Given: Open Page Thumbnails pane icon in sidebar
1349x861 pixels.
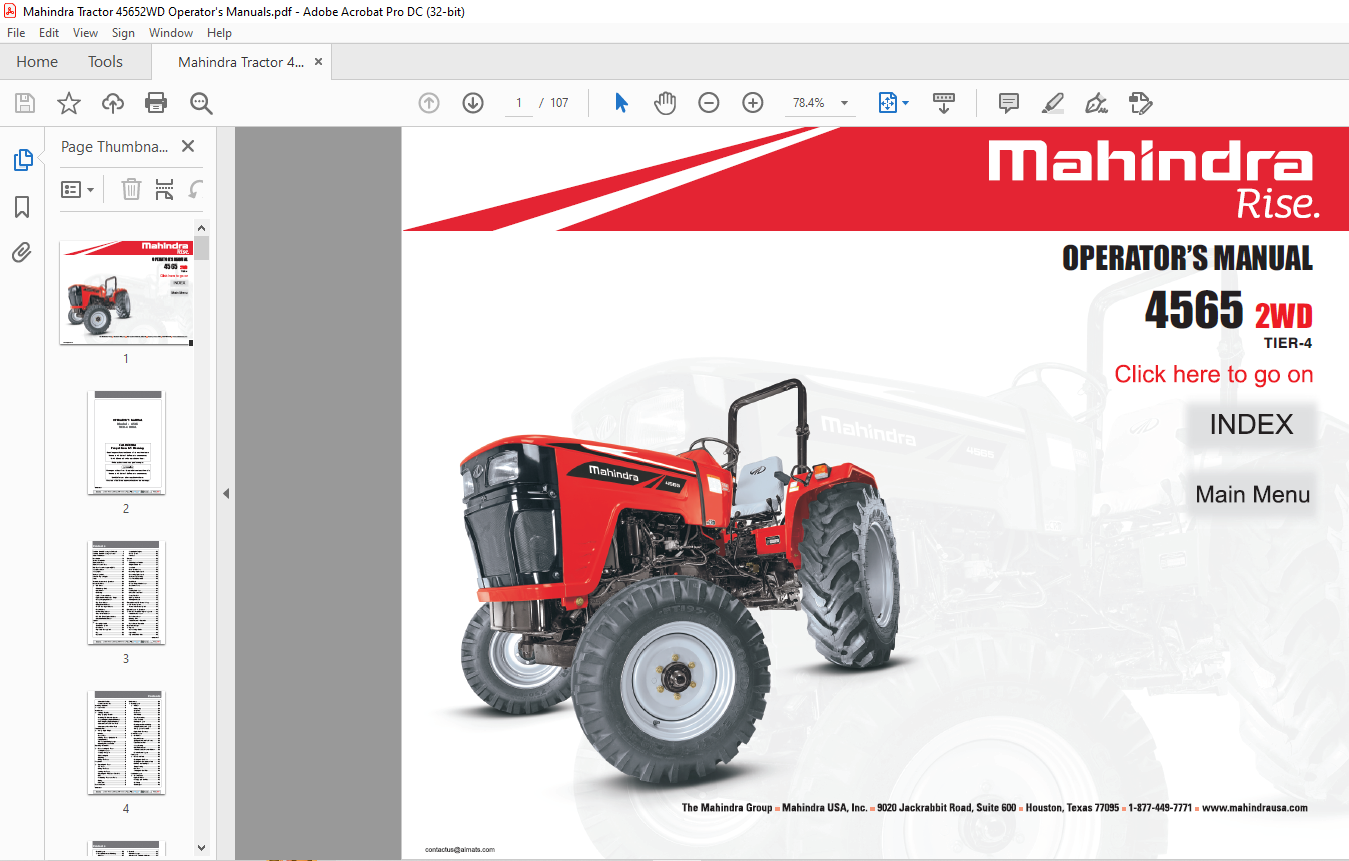Looking at the screenshot, I should tap(22, 160).
